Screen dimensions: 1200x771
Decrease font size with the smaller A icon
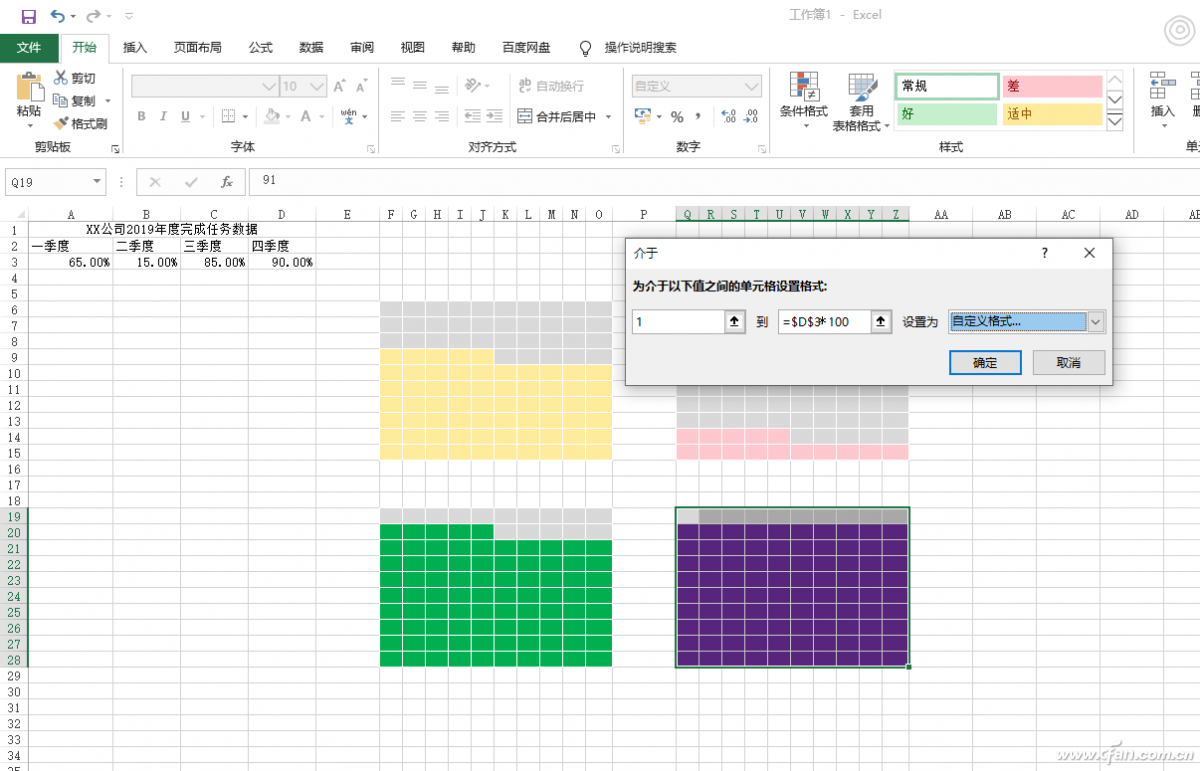(364, 86)
